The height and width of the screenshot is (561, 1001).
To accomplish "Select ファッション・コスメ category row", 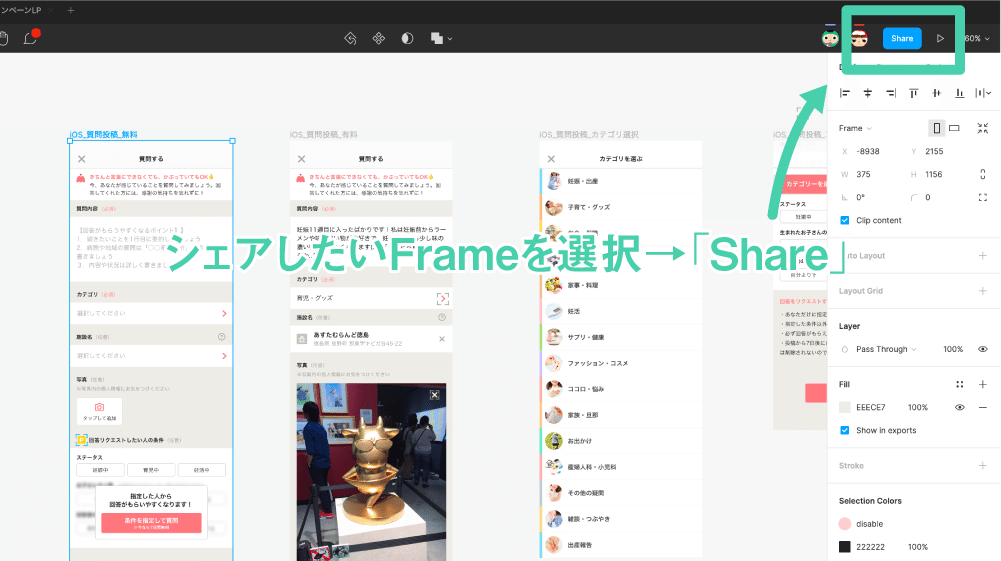I will click(621, 363).
